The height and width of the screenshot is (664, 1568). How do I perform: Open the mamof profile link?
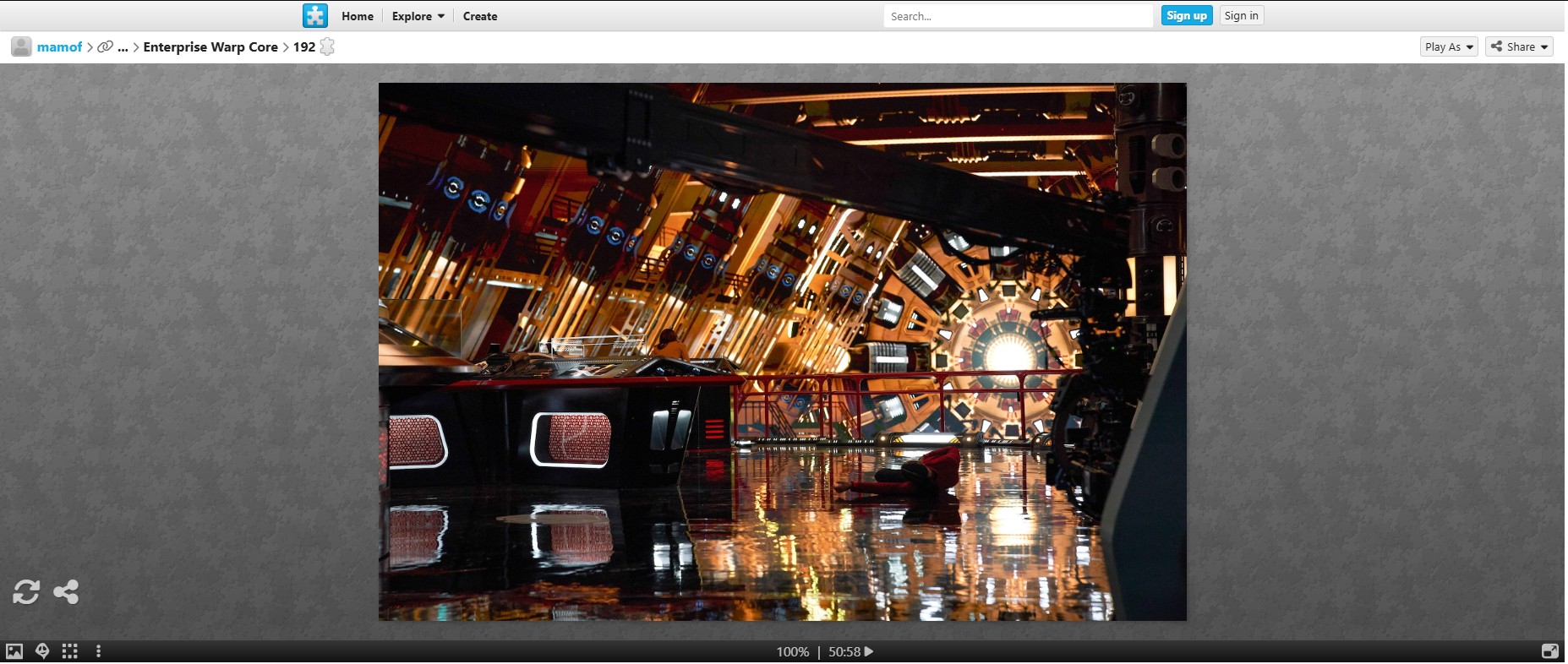pos(59,47)
